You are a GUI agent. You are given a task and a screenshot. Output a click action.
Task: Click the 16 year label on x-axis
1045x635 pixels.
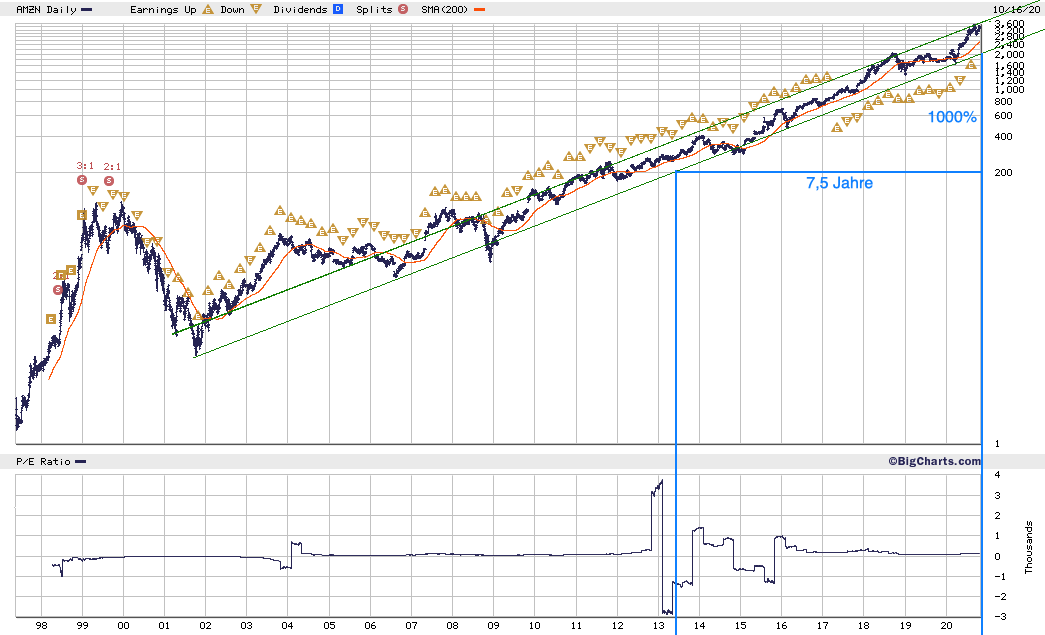781,626
